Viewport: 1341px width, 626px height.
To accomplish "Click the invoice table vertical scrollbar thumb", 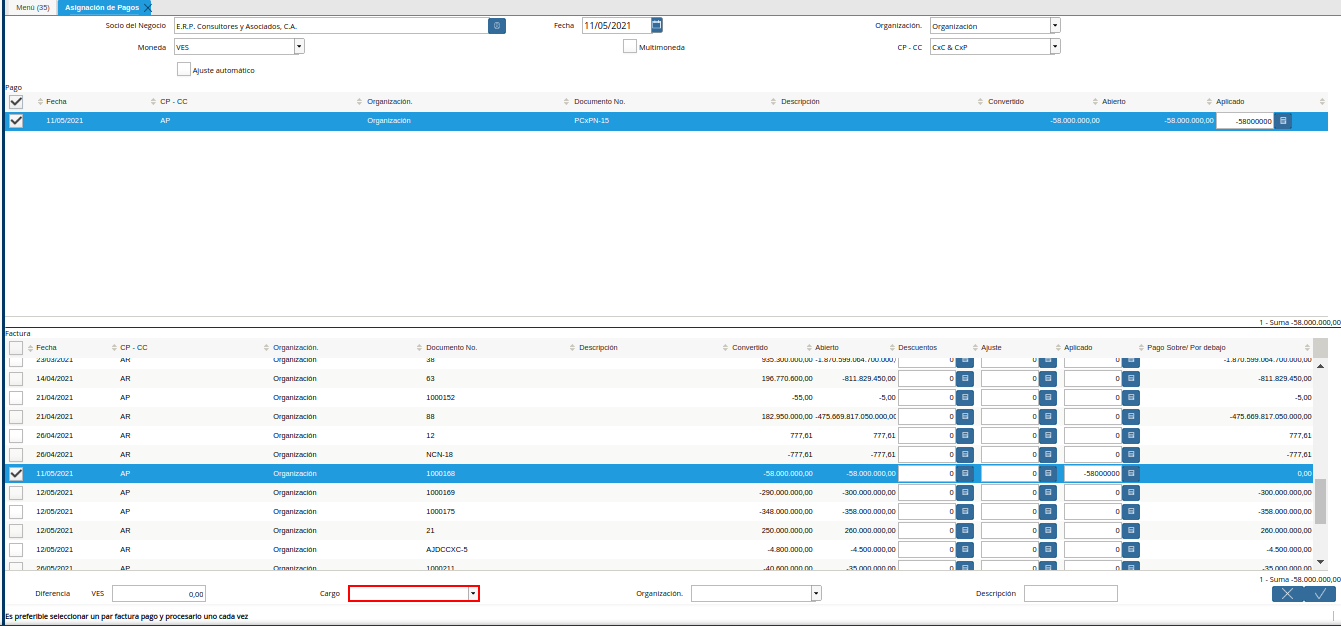I will coord(1320,500).
